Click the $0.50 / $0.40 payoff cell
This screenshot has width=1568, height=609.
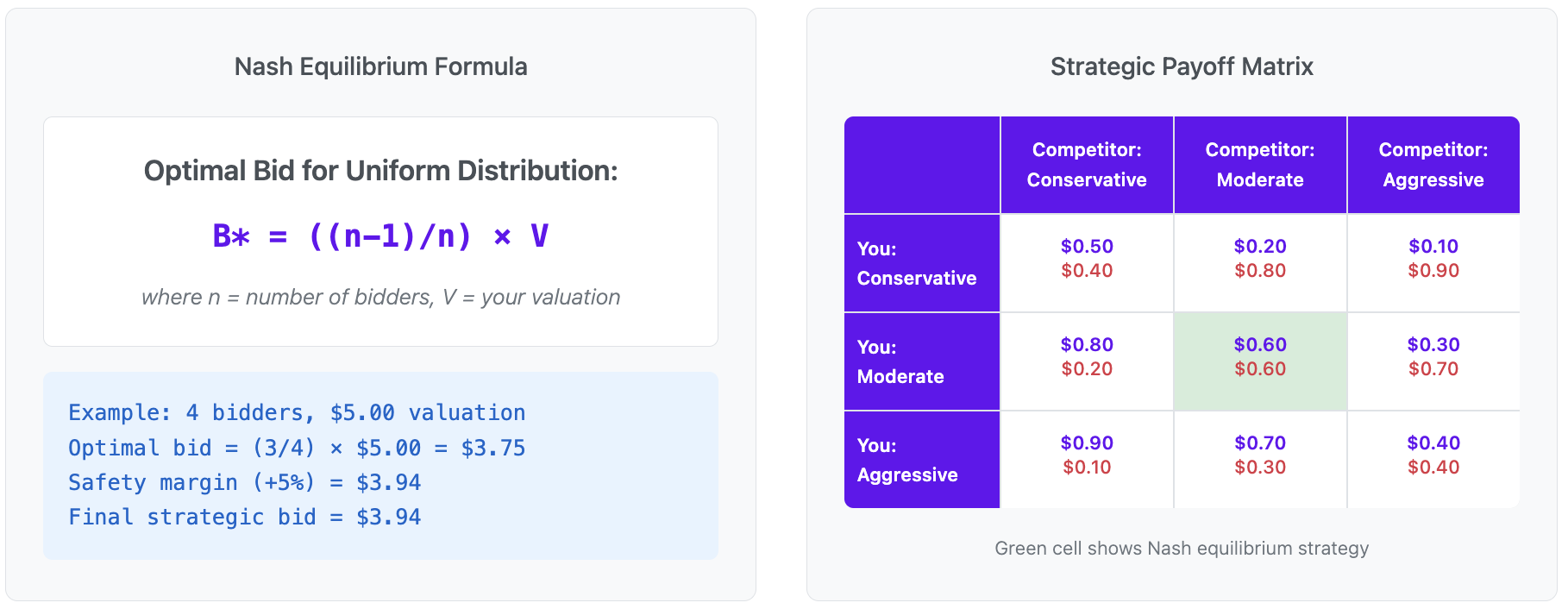(1087, 262)
